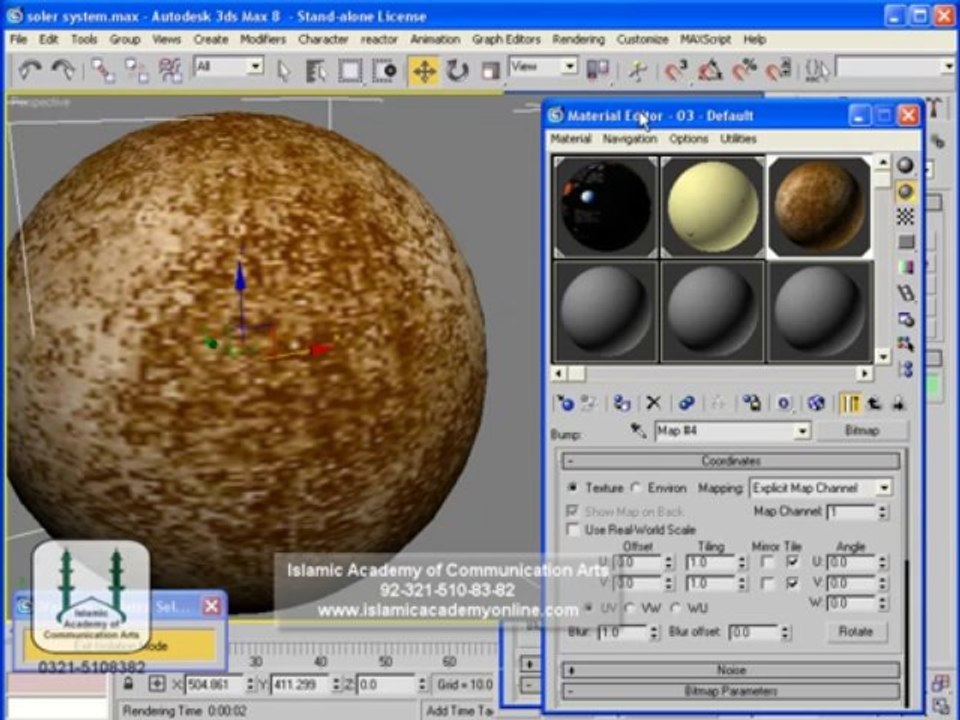Viewport: 960px width, 720px height.
Task: Select the brown planet material sample slot
Action: coord(819,207)
